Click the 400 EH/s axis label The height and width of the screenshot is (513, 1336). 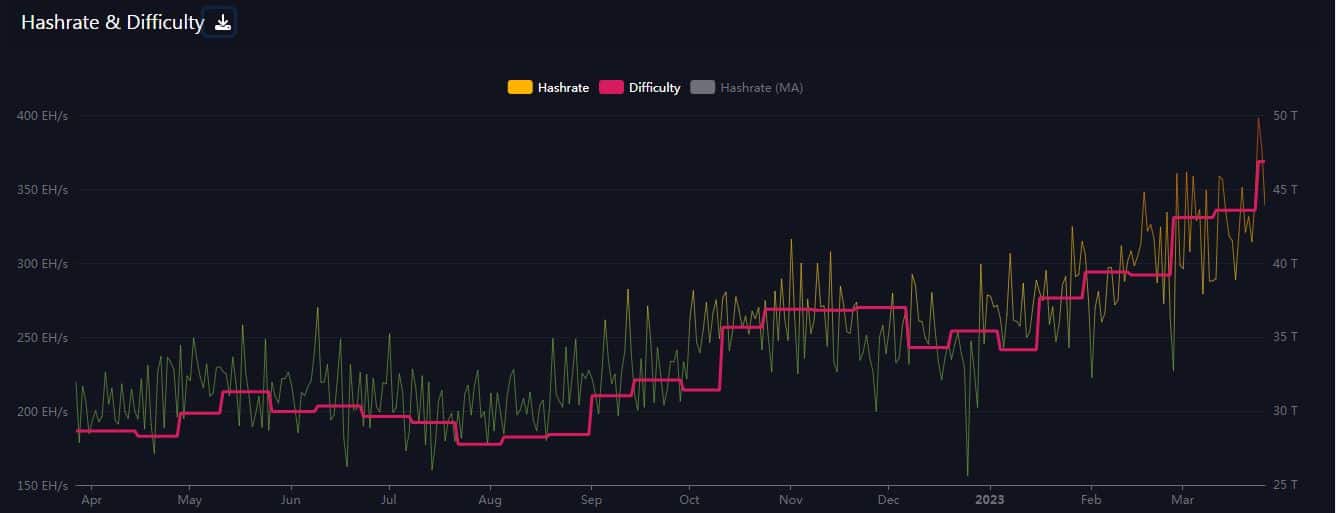(42, 116)
